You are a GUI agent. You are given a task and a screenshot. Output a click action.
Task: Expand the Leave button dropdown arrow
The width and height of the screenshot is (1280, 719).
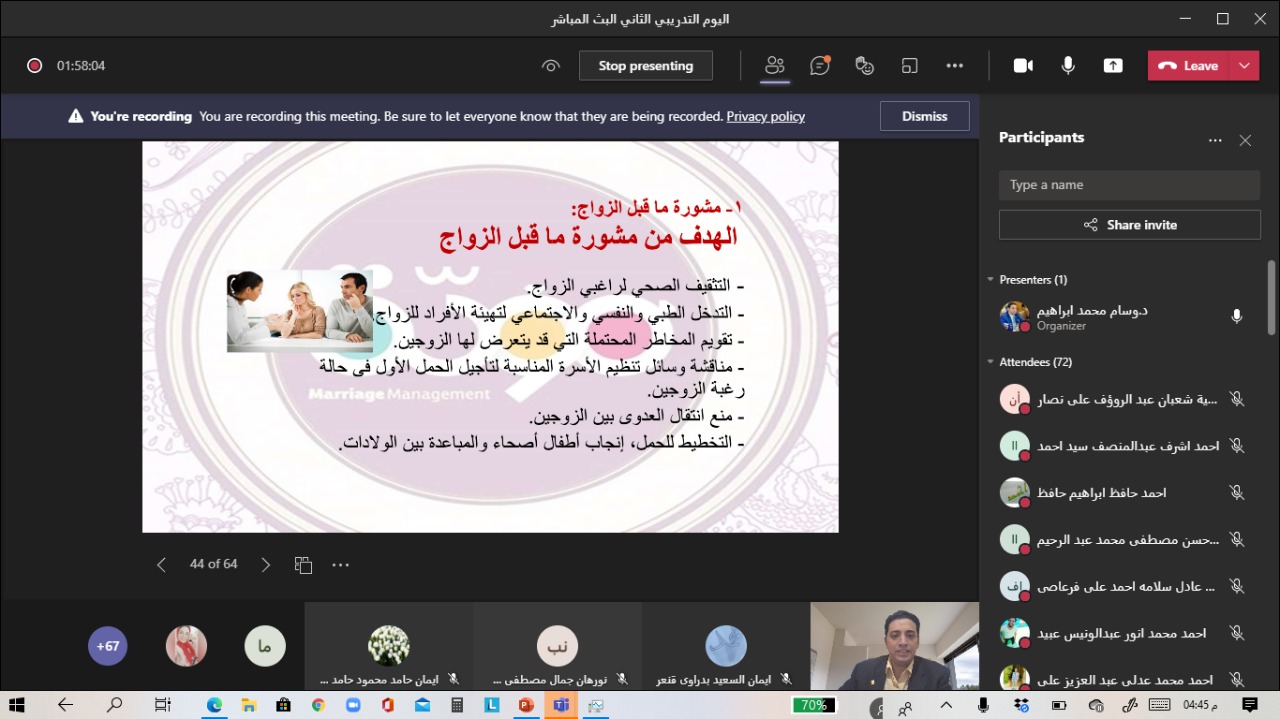(x=1244, y=66)
